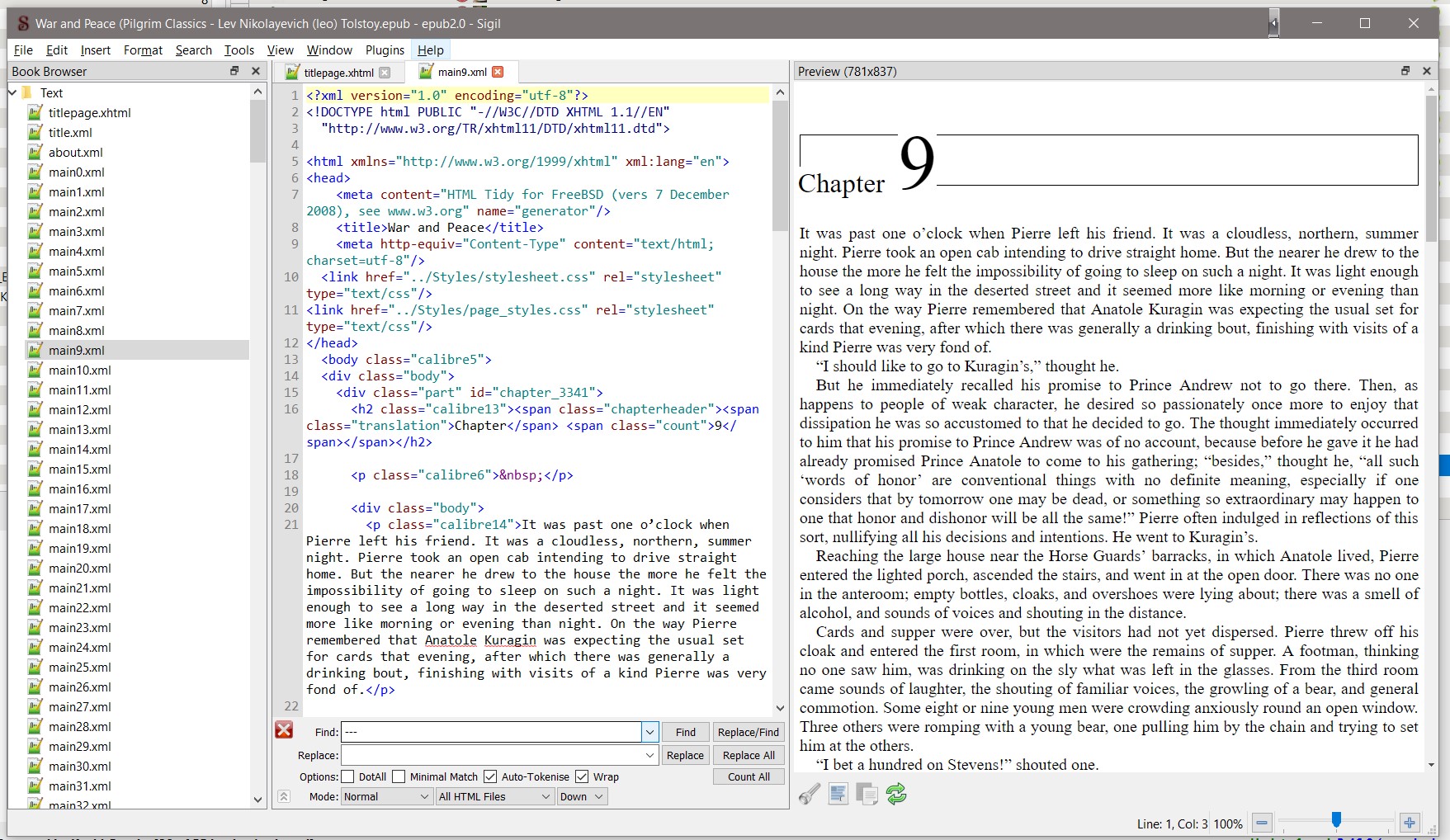This screenshot has width=1450, height=840.
Task: Open the View menu
Action: [x=281, y=50]
